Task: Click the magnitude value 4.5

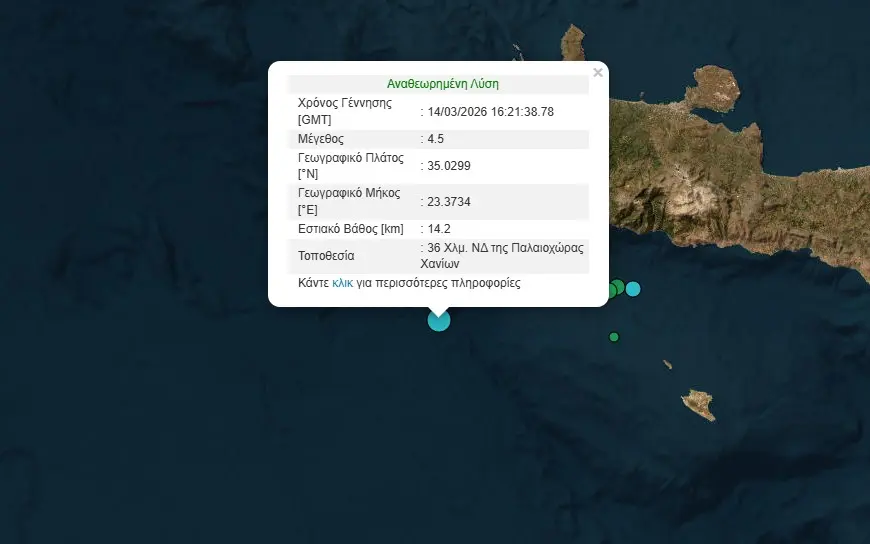Action: click(x=438, y=139)
